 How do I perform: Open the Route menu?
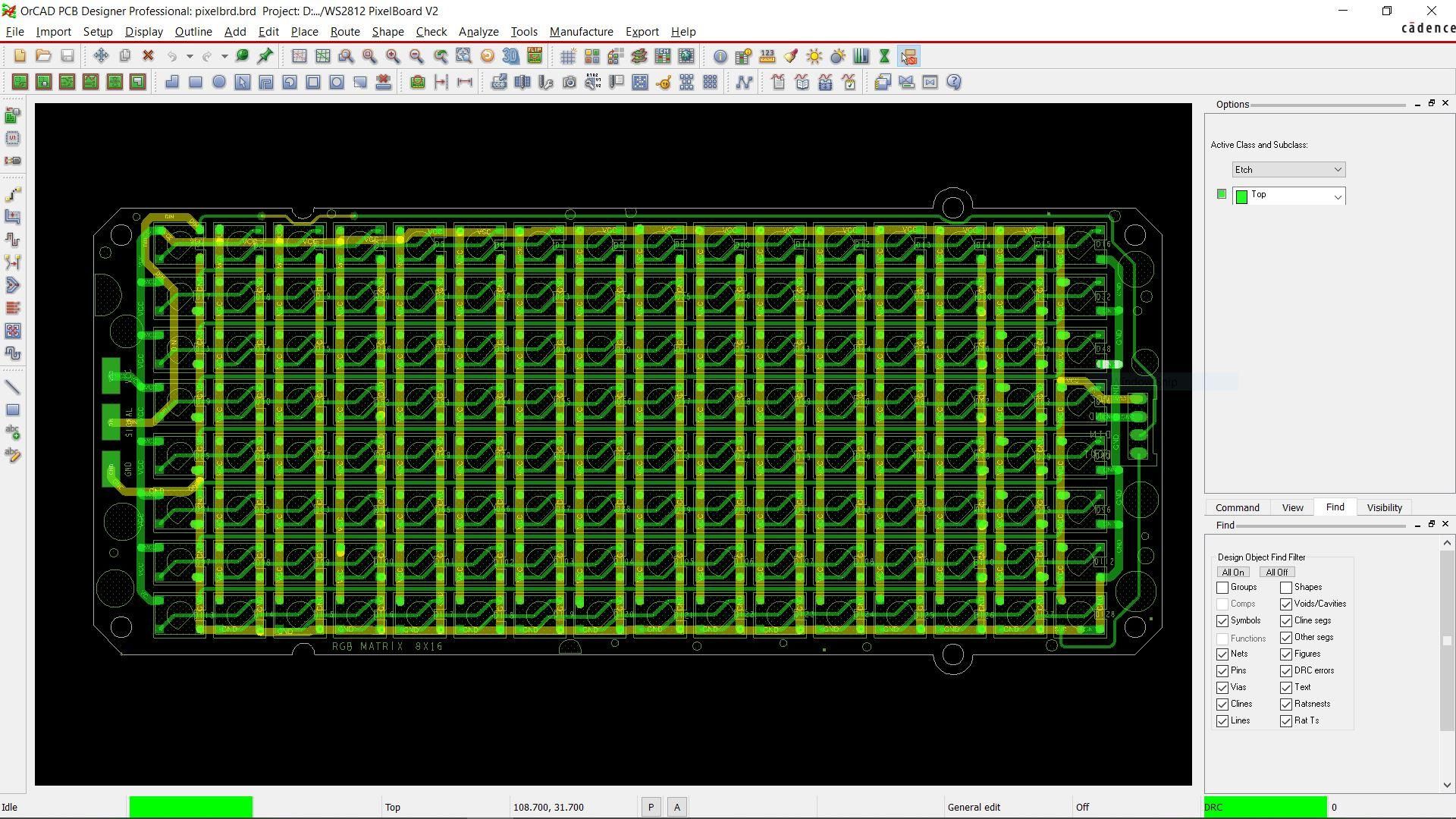pos(344,32)
